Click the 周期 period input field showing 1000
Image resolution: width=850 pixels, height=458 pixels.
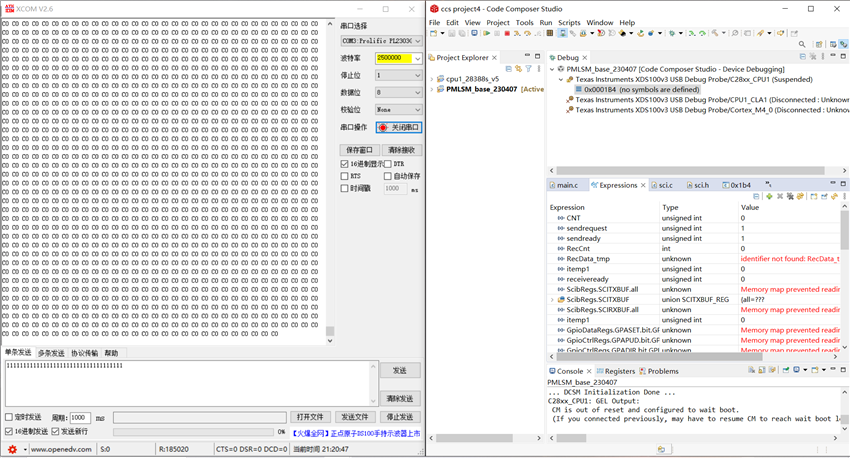pyautogui.click(x=80, y=417)
